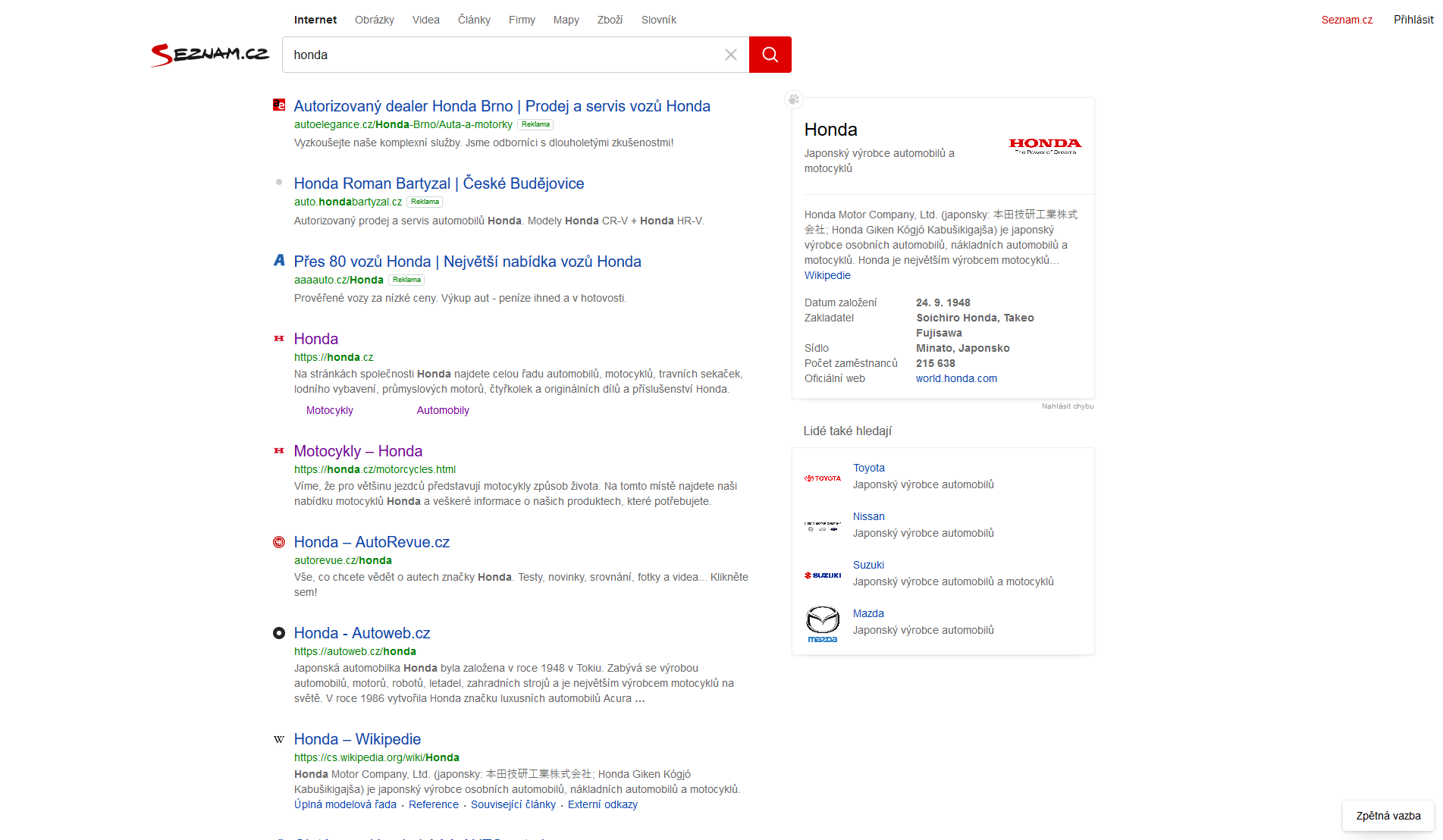1443x840 pixels.
Task: Click the paw icon above info panel
Action: point(793,99)
